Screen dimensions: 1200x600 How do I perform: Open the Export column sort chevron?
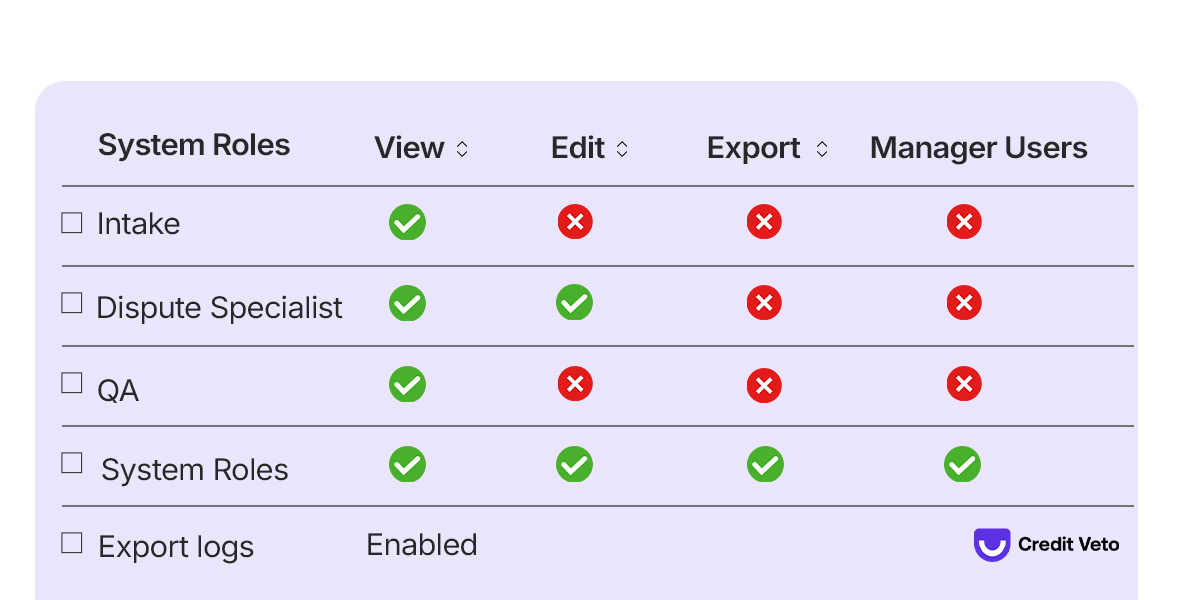click(x=822, y=148)
